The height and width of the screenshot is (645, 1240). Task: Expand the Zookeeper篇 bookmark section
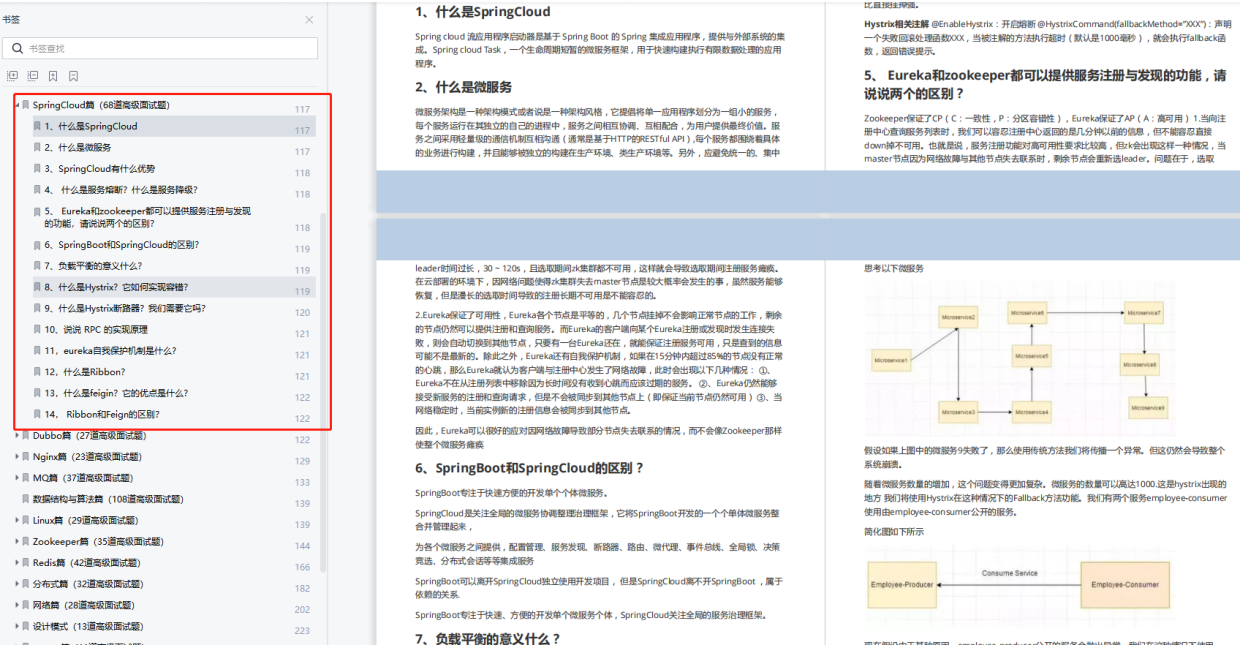pyautogui.click(x=16, y=541)
